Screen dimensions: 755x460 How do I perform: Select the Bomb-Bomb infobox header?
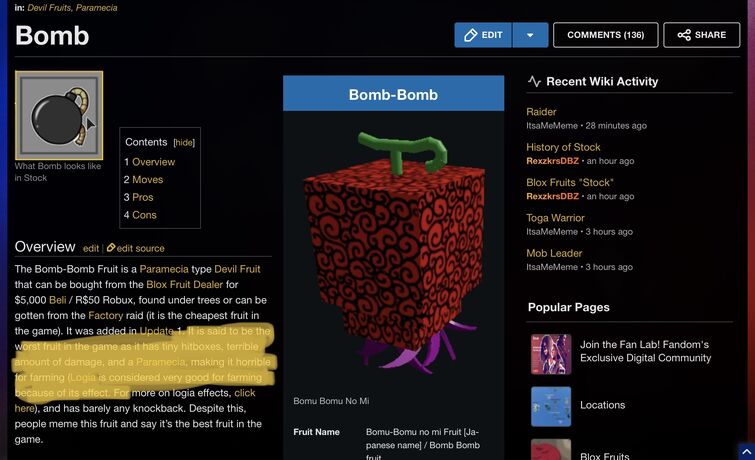click(393, 93)
